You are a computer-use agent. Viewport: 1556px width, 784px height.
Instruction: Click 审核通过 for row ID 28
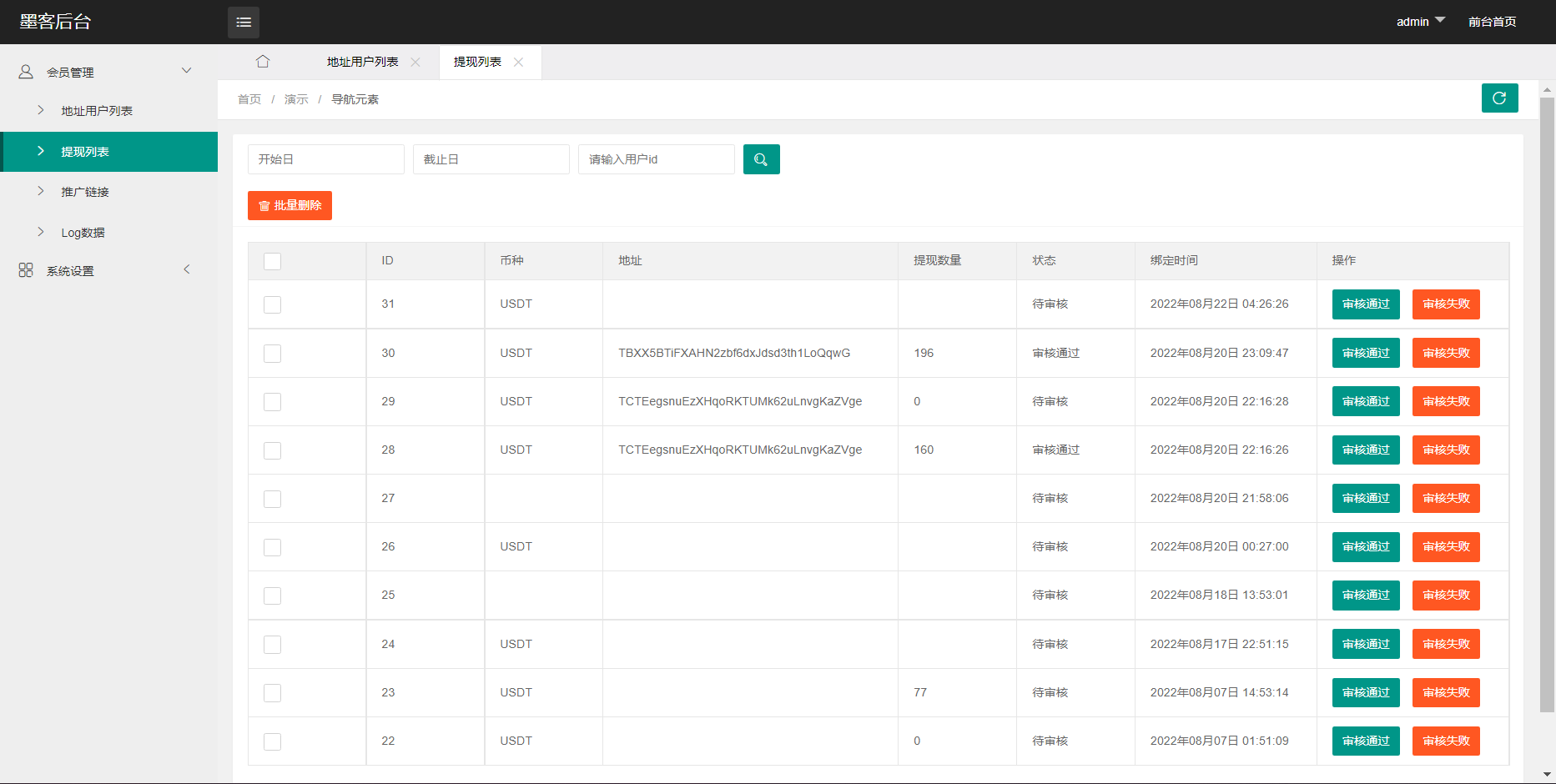click(x=1366, y=450)
